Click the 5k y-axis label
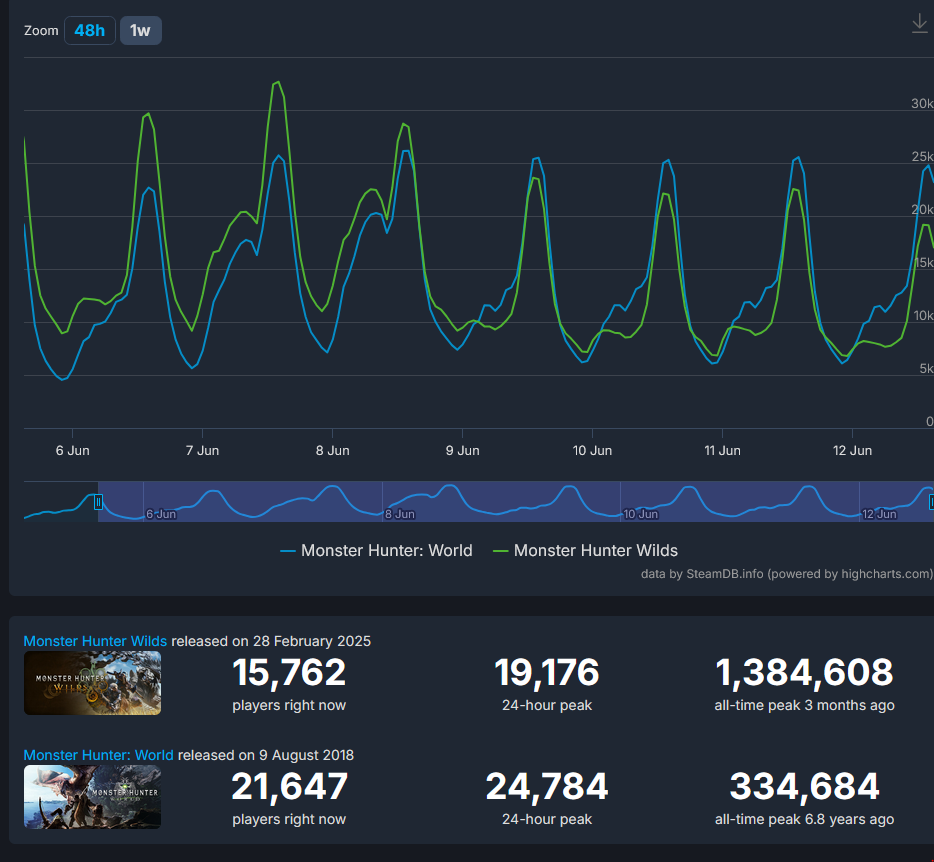Image resolution: width=934 pixels, height=862 pixels. (926, 368)
